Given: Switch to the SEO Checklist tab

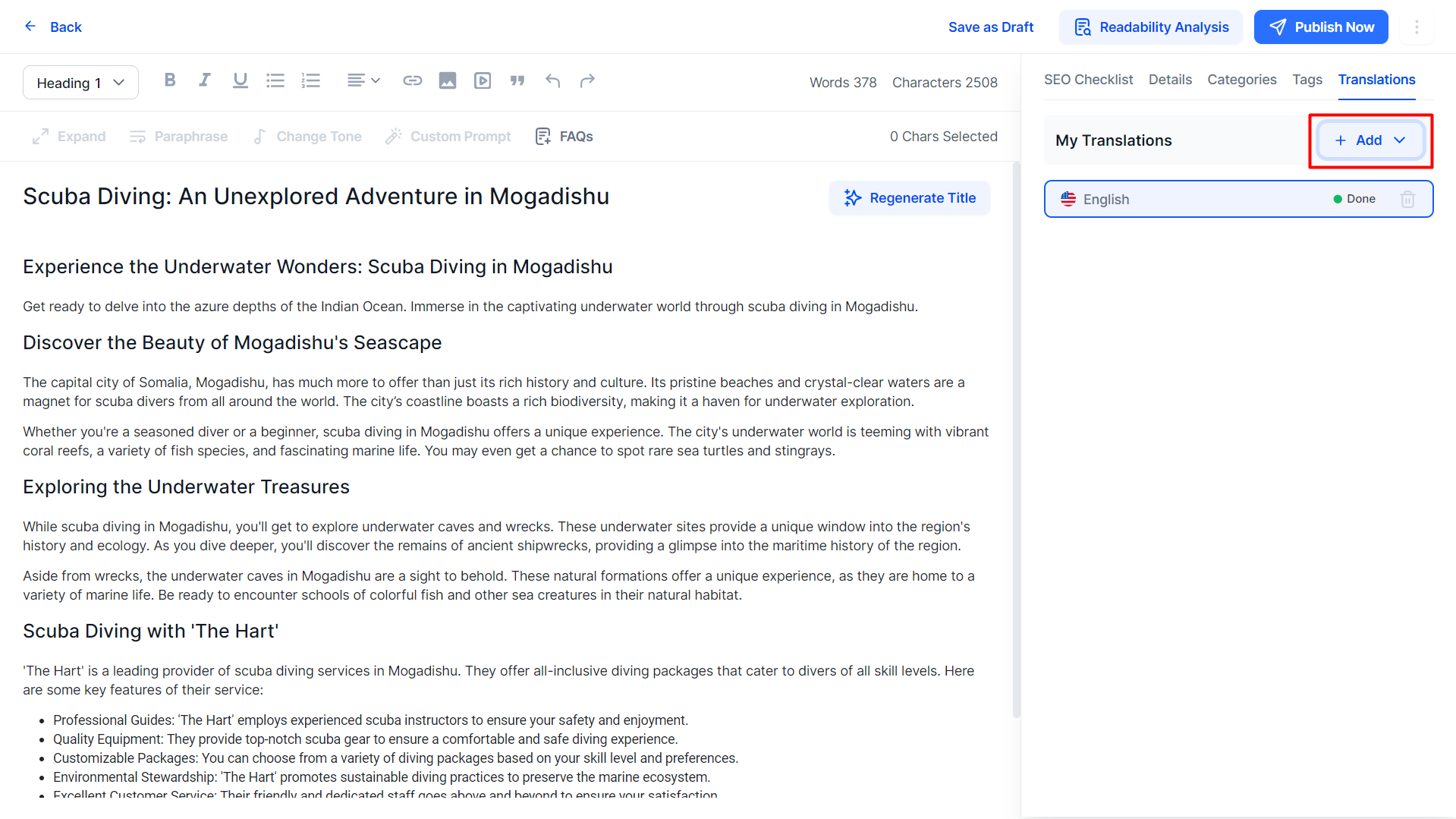Looking at the screenshot, I should pyautogui.click(x=1088, y=80).
